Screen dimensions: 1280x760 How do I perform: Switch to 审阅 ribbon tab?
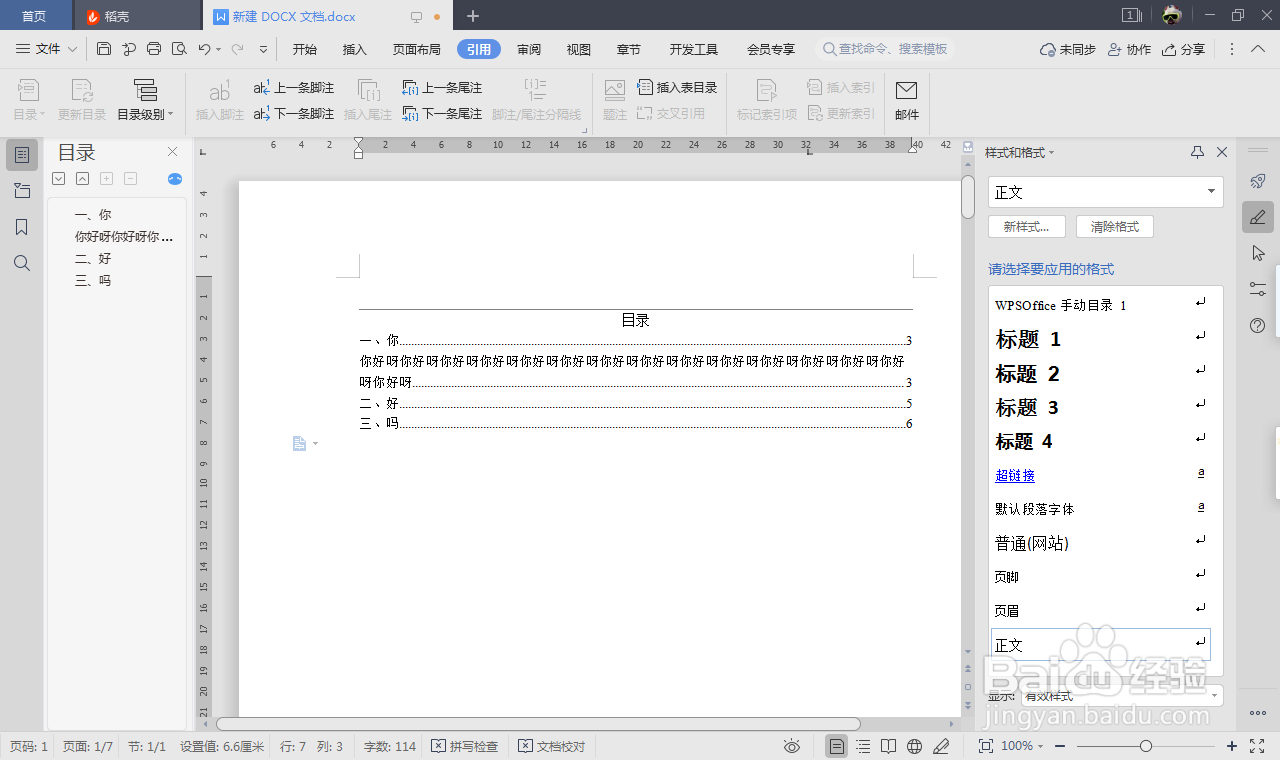tap(529, 49)
